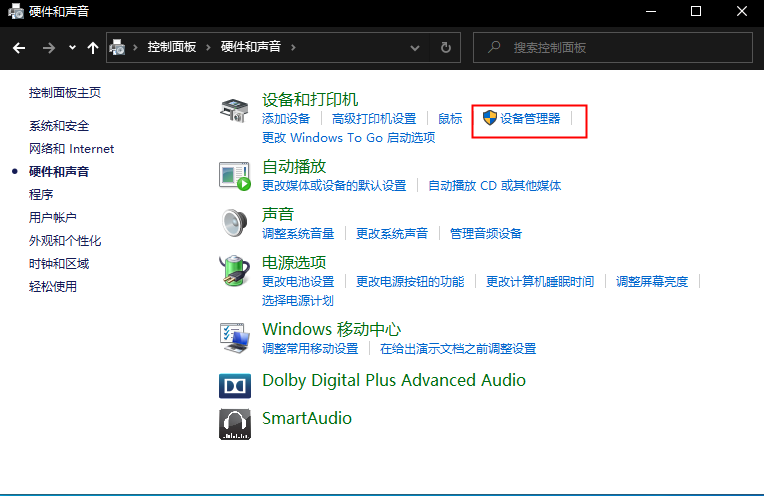The width and height of the screenshot is (764, 496).
Task: Click 更改媒体或设备的默认设置 link
Action: (334, 186)
